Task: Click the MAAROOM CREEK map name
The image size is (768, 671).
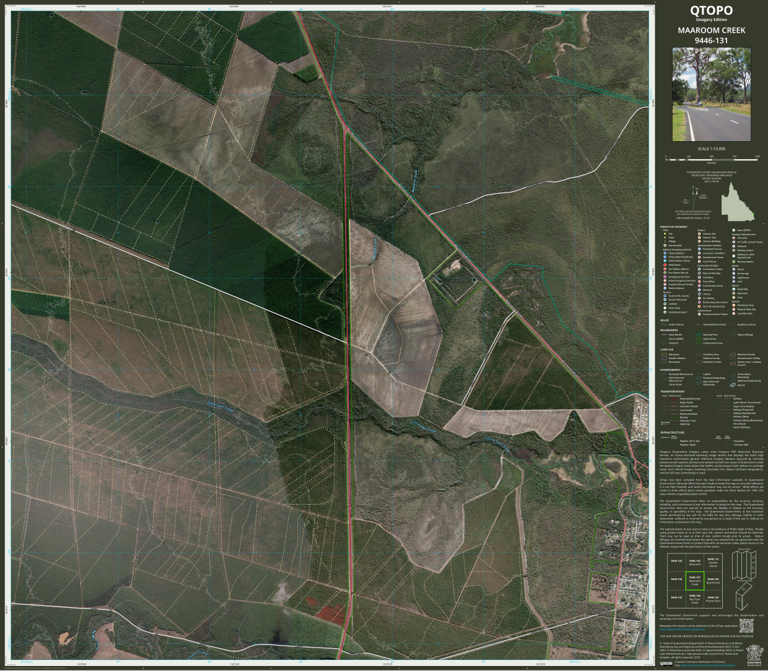Action: (711, 30)
